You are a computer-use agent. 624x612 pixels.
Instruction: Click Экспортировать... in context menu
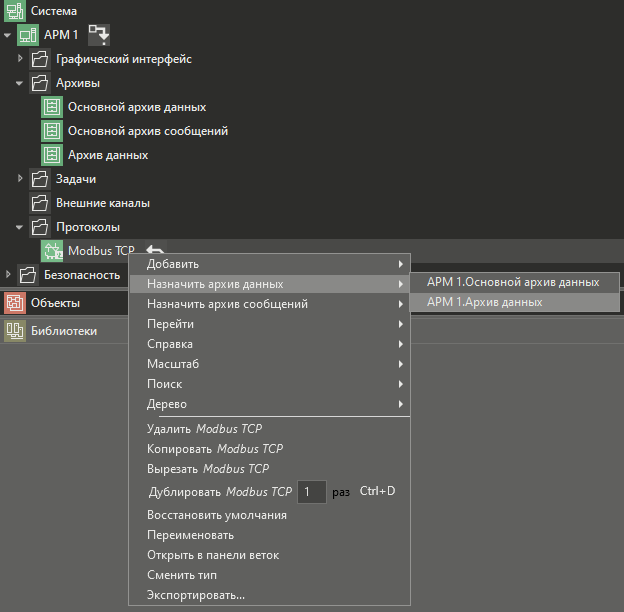pyautogui.click(x=196, y=595)
